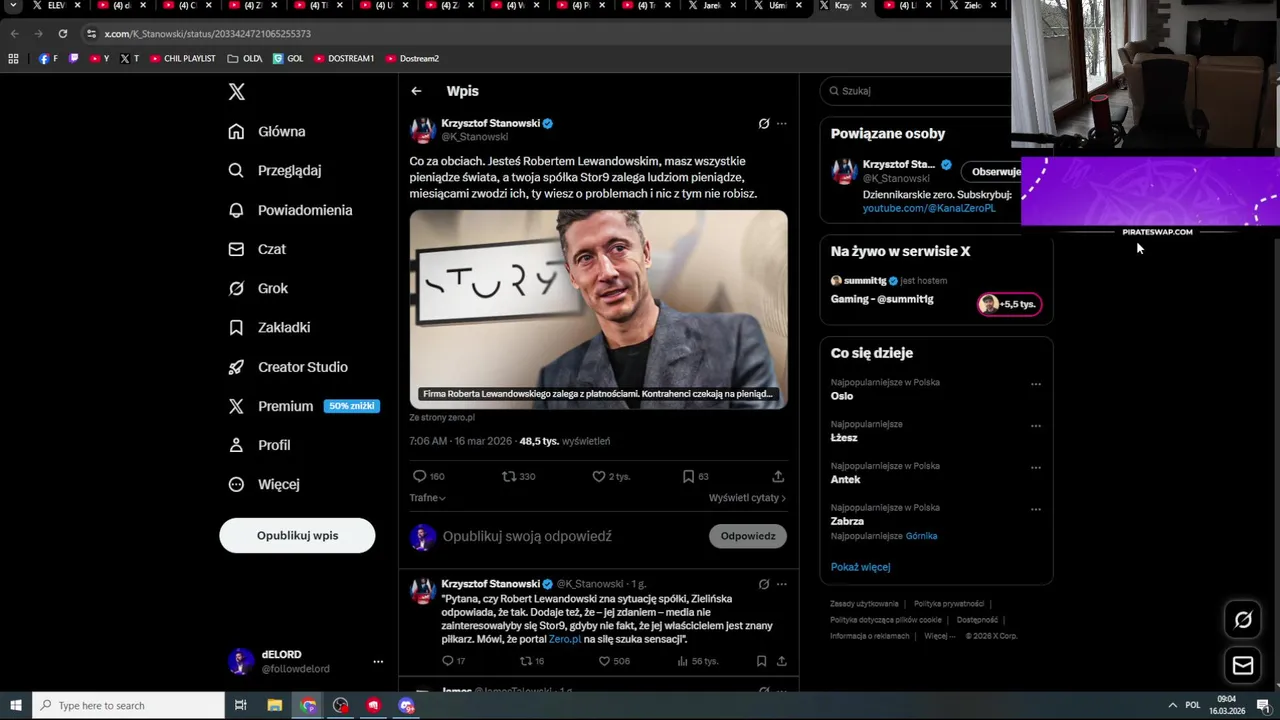Reply to main post (160 comments)
Viewport: 1280px width, 720px height.
(x=429, y=477)
